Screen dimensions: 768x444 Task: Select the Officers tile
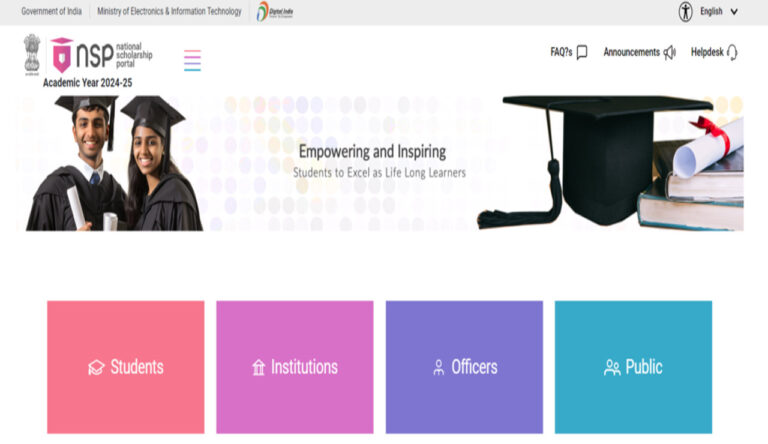pyautogui.click(x=464, y=367)
